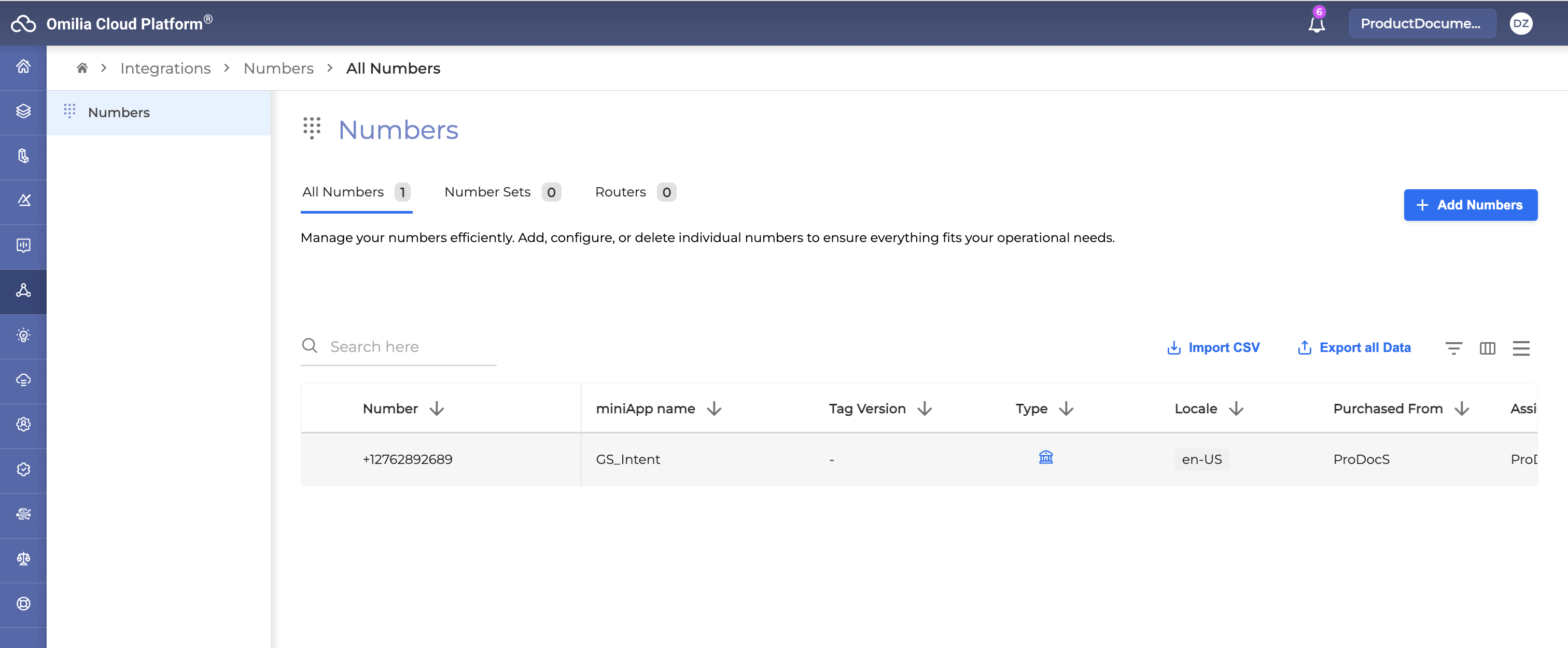Click the Add Numbers button
The image size is (1568, 648).
click(x=1470, y=205)
